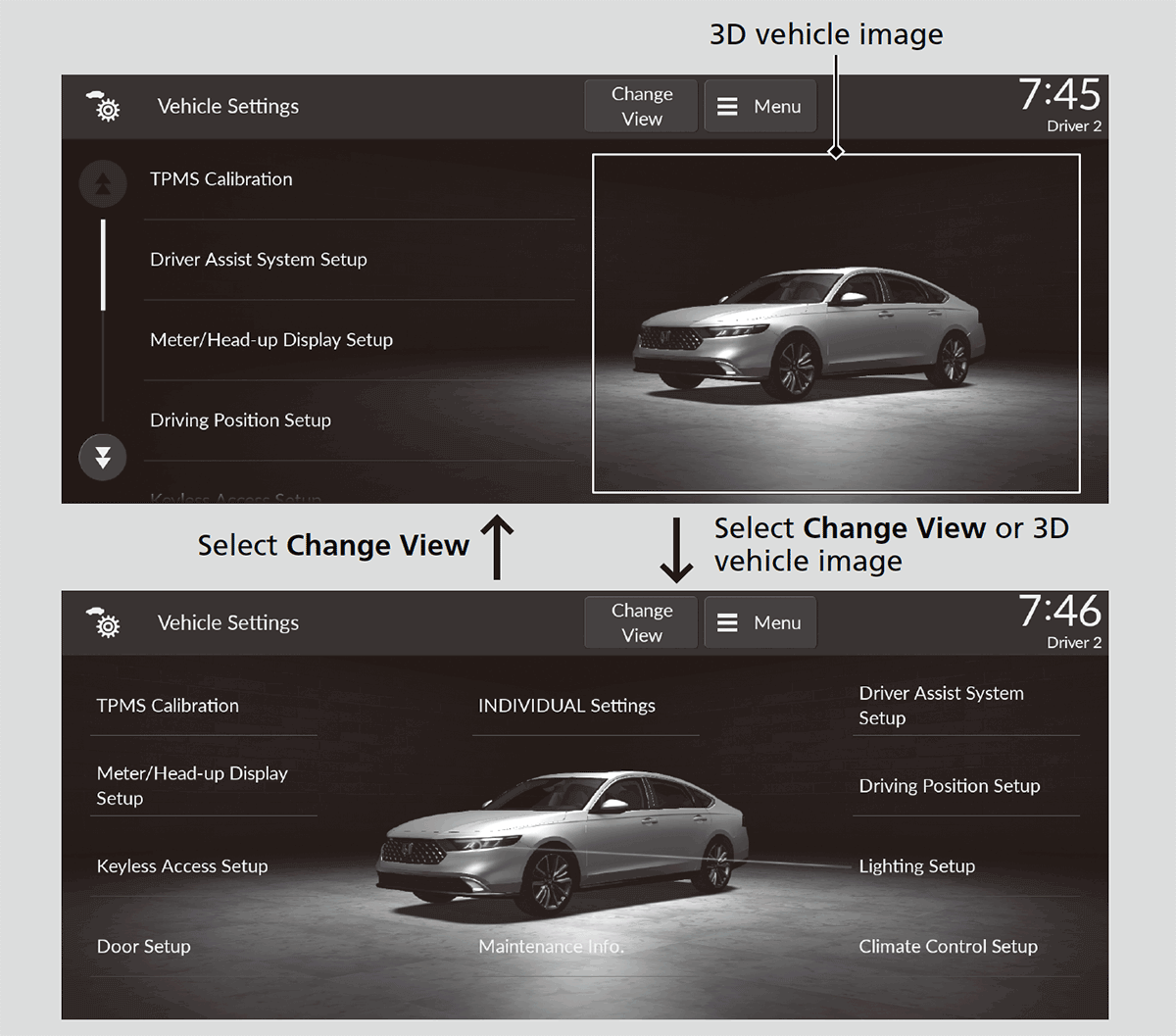The width and height of the screenshot is (1176, 1036).
Task: Click the scroll-down arrow icon in settings list
Action: (x=102, y=457)
